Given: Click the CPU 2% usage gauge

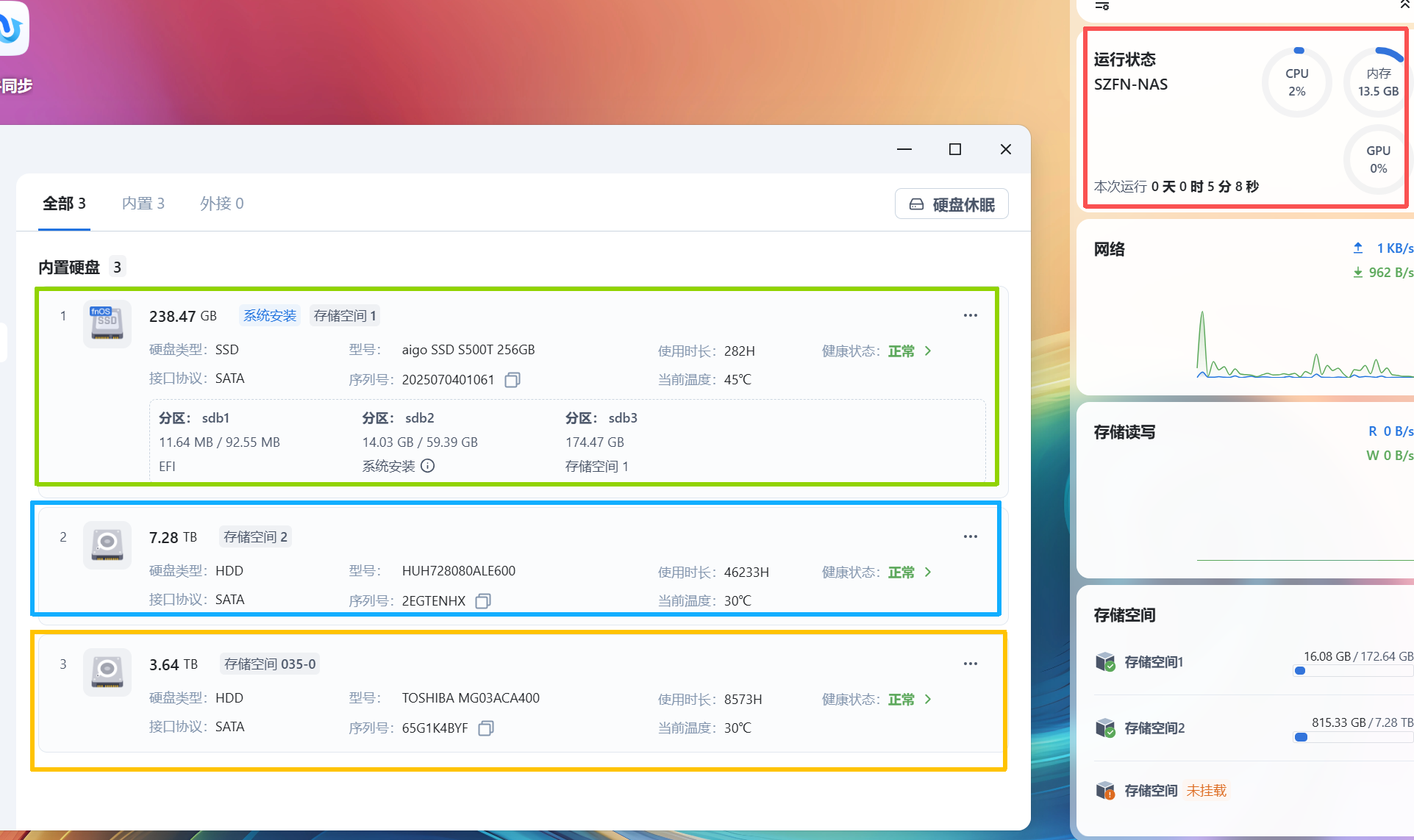Looking at the screenshot, I should click(1296, 82).
